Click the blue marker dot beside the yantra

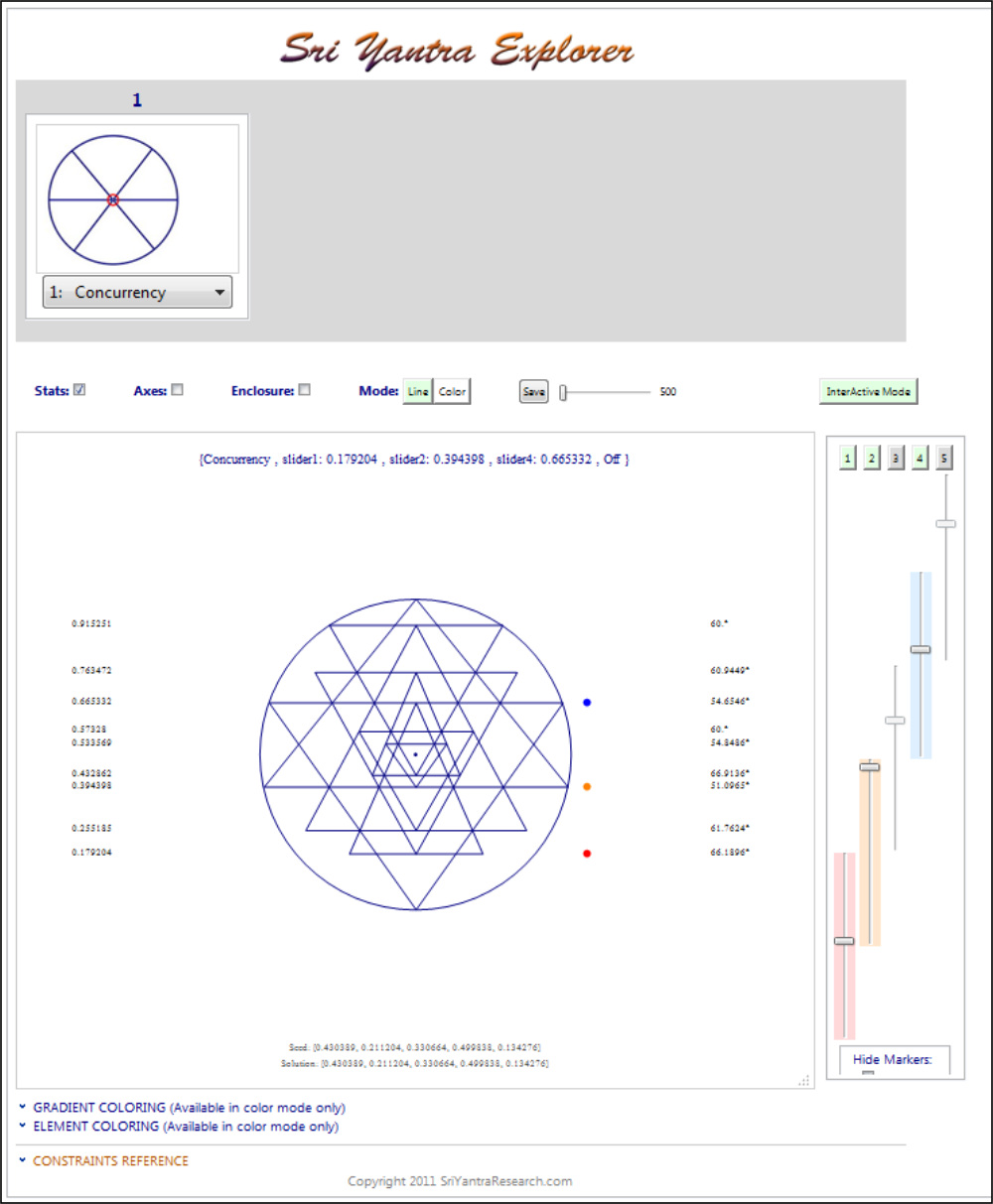[587, 703]
